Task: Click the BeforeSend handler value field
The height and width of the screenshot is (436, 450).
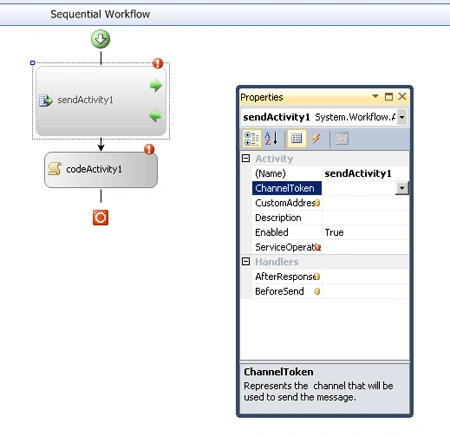Action: pos(365,291)
